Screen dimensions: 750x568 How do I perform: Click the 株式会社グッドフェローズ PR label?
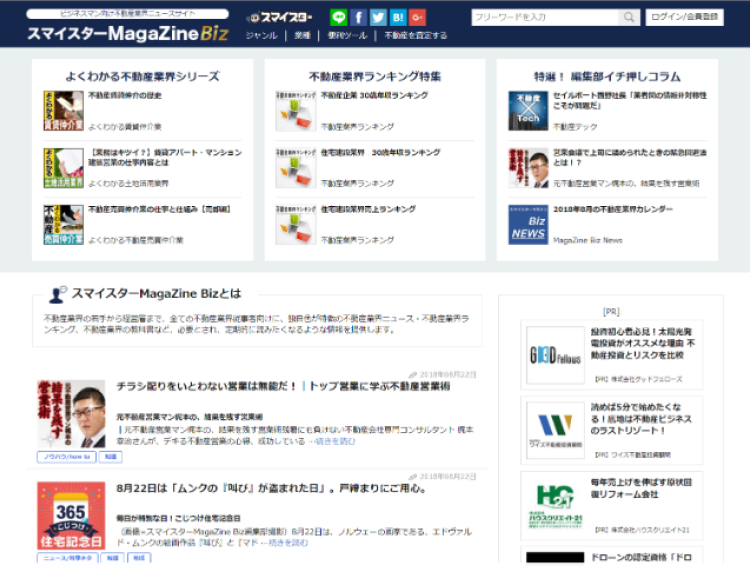(x=639, y=379)
